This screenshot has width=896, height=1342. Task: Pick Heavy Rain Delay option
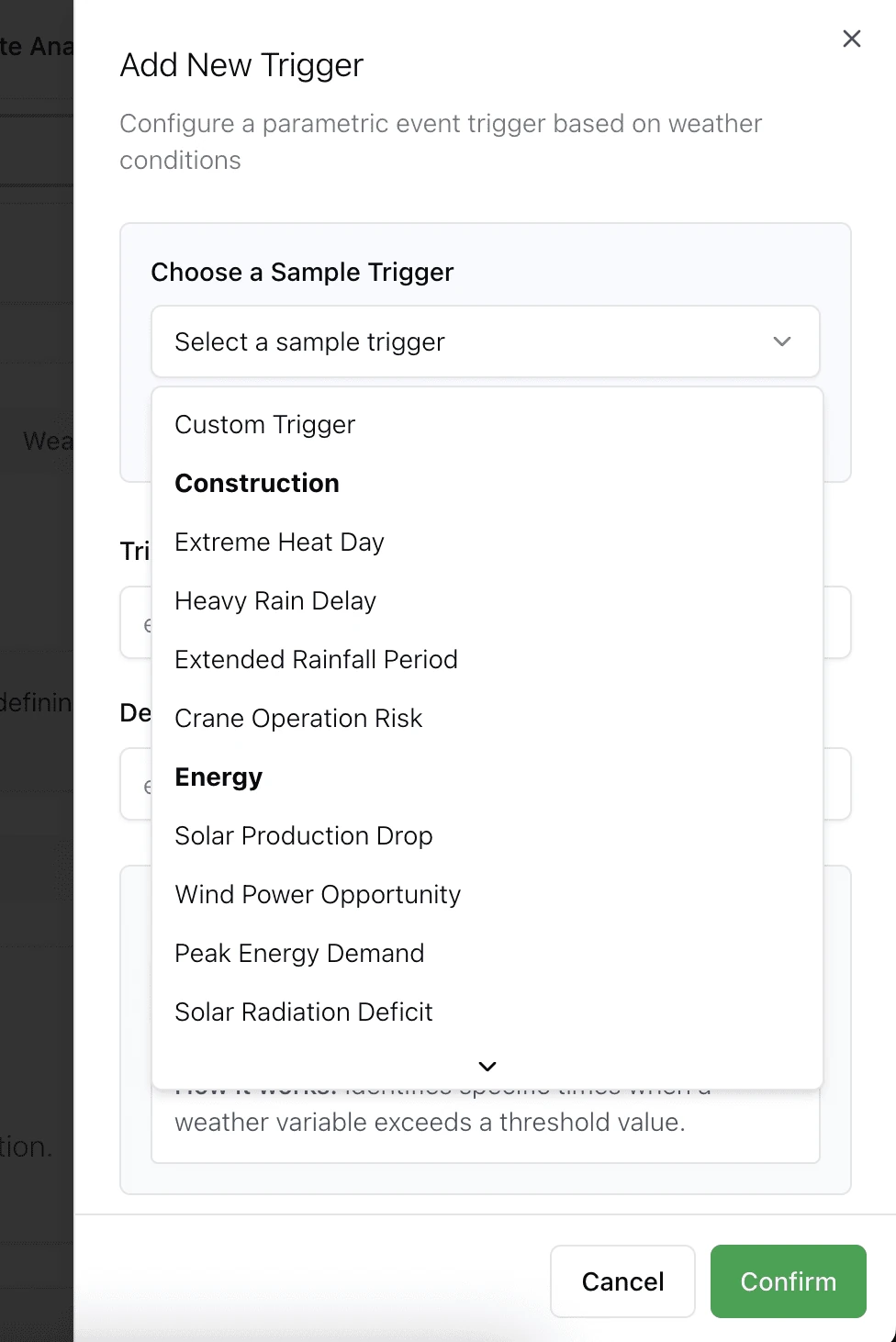pos(275,601)
